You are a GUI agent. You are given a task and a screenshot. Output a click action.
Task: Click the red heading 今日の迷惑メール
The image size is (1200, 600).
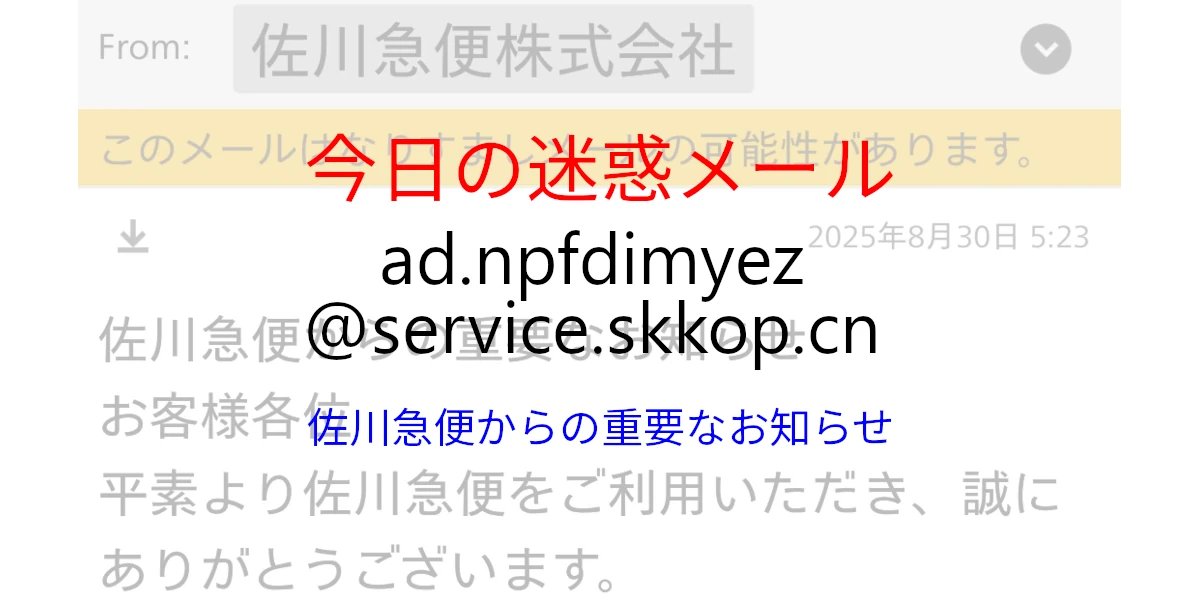[600, 169]
